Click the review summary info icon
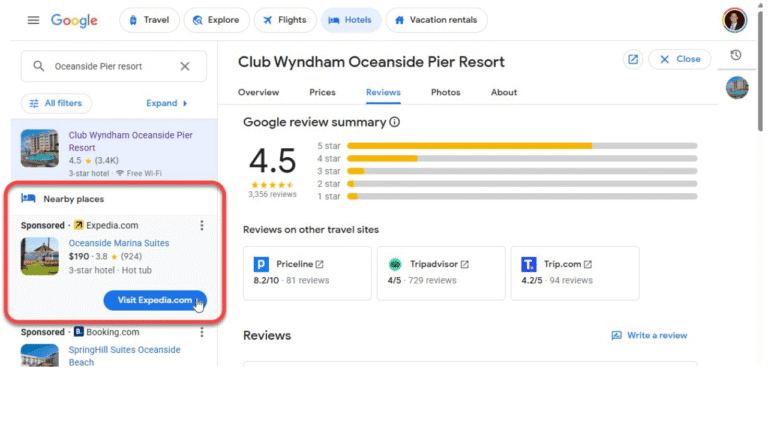Screen dimensions: 768x432 point(395,122)
